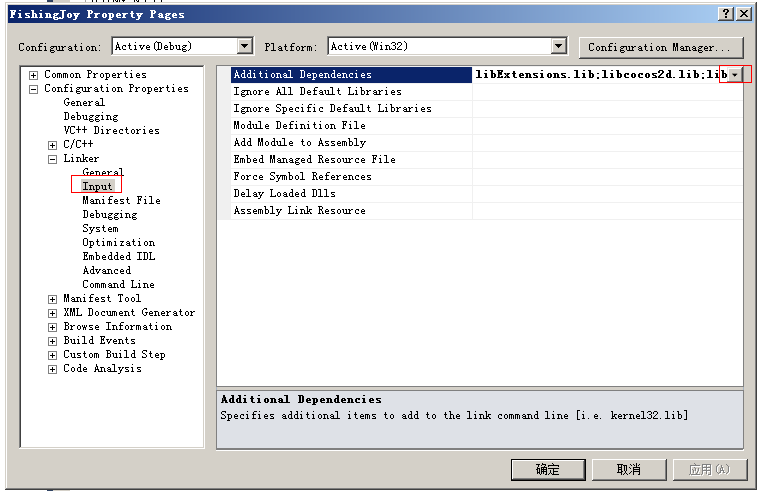The image size is (760, 491).
Task: Open the Additional Dependencies value dropdown arrow
Action: point(735,75)
